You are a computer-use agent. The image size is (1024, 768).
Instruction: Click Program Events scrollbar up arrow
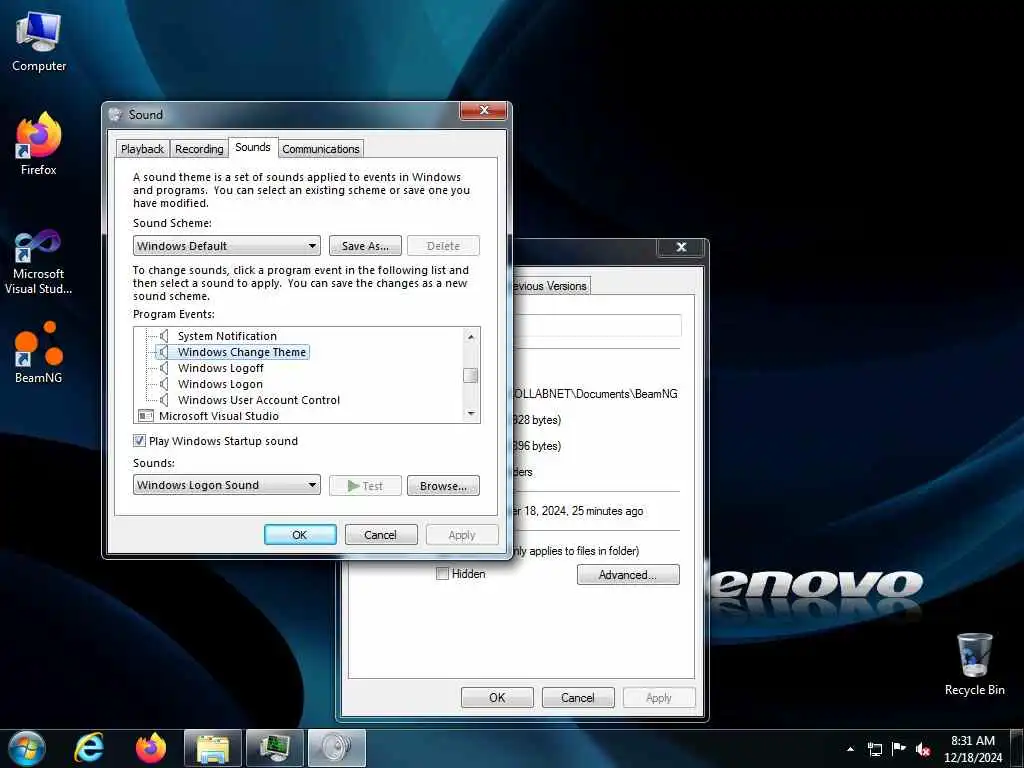pyautogui.click(x=470, y=336)
